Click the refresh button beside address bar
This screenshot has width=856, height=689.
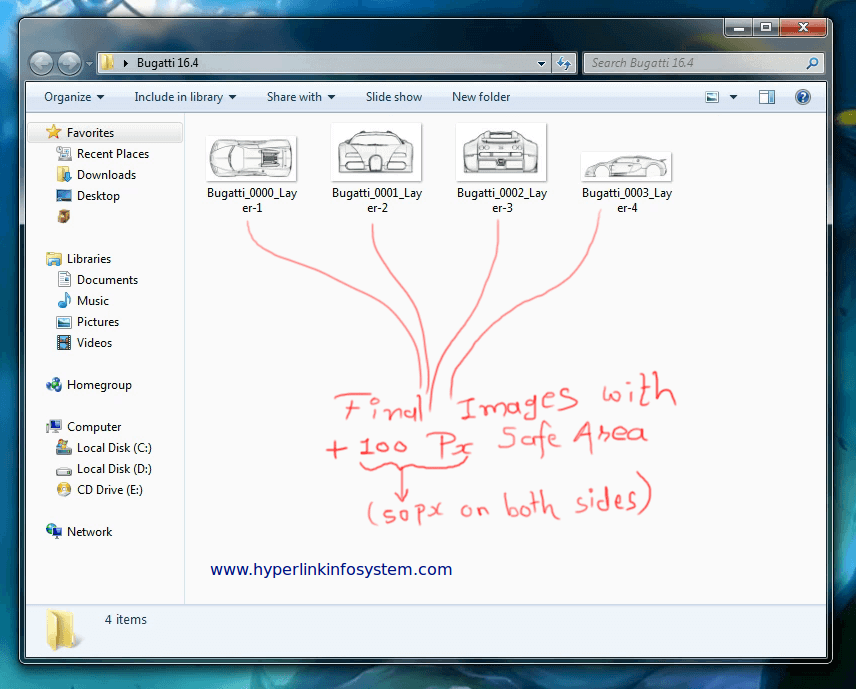pyautogui.click(x=563, y=63)
